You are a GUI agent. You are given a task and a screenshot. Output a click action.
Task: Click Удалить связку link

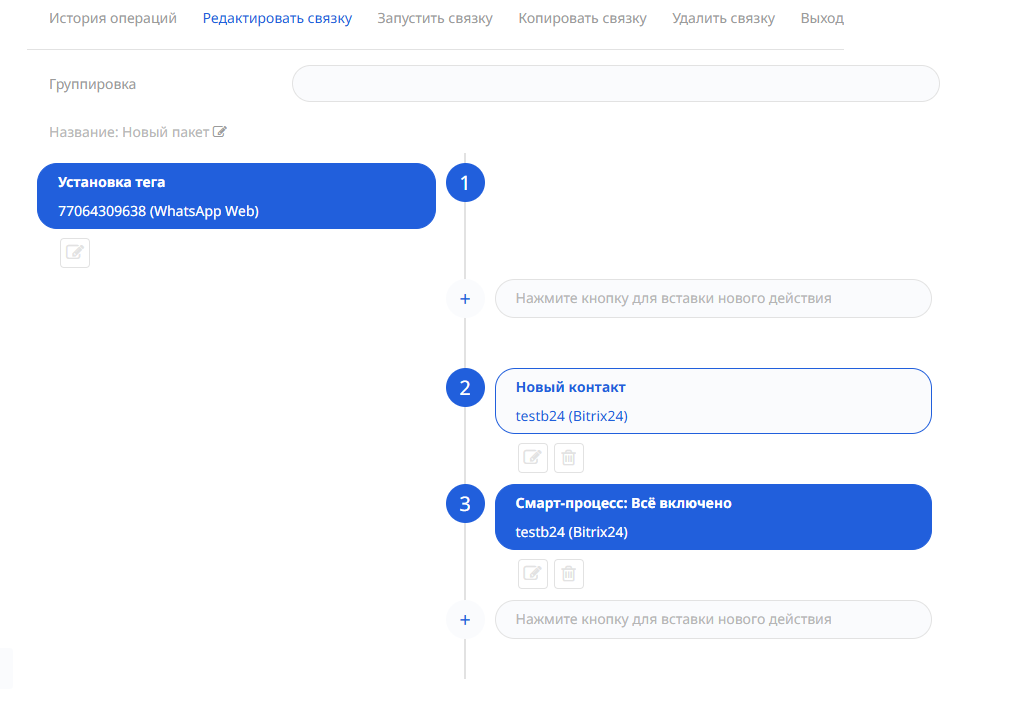click(x=723, y=19)
